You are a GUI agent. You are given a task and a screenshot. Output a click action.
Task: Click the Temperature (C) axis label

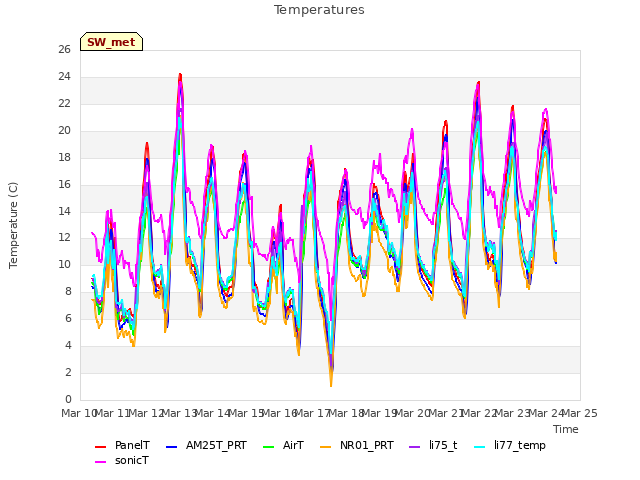(x=13, y=225)
